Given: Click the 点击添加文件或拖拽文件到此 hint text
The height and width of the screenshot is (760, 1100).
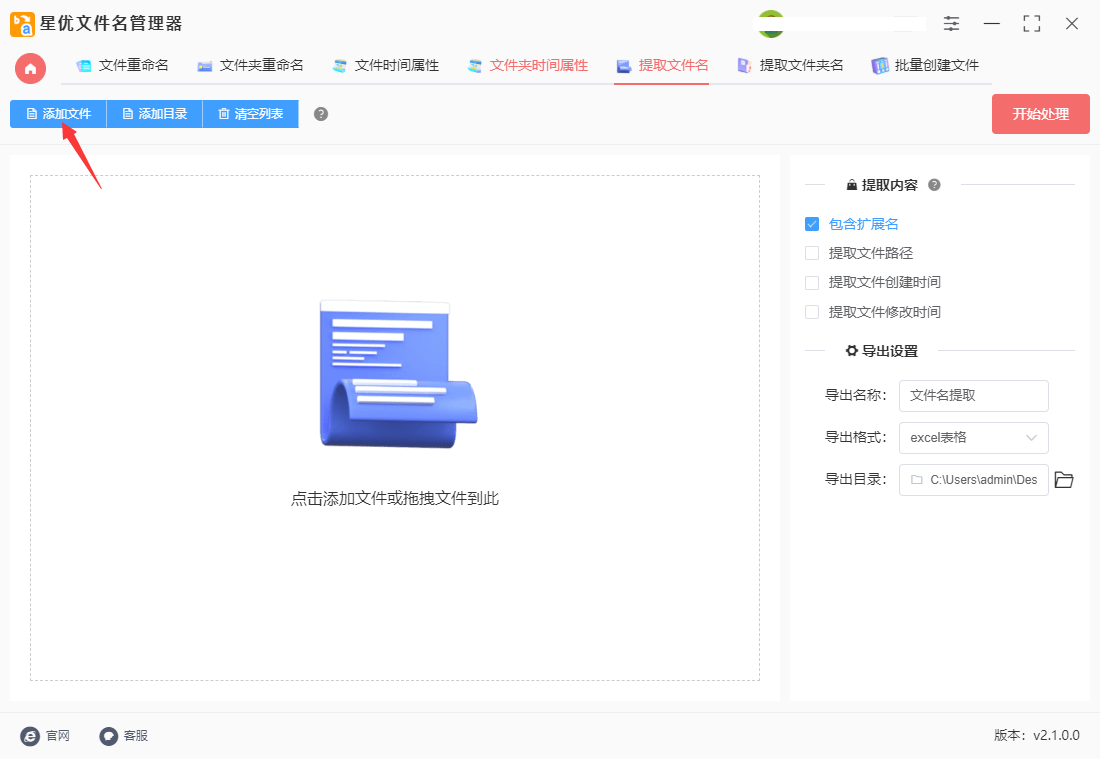Looking at the screenshot, I should click(x=395, y=499).
